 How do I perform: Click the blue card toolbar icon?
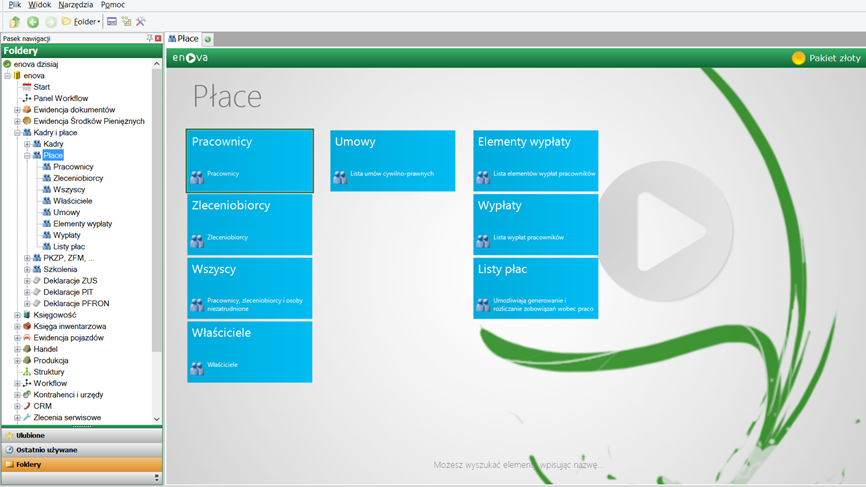pyautogui.click(x=112, y=22)
